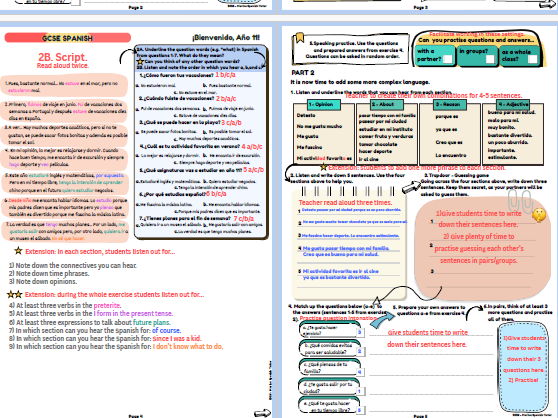Select the '3 - Reason' column label

[450, 105]
